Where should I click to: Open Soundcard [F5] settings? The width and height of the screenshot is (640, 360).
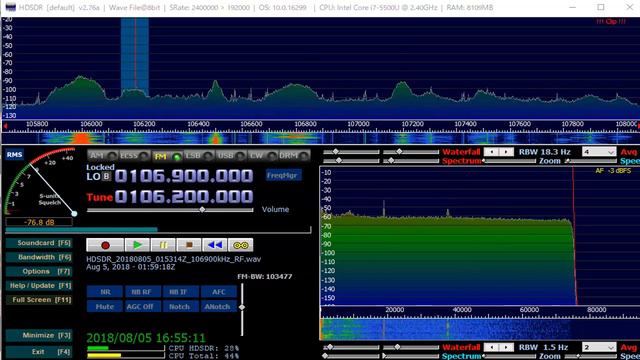coord(39,243)
